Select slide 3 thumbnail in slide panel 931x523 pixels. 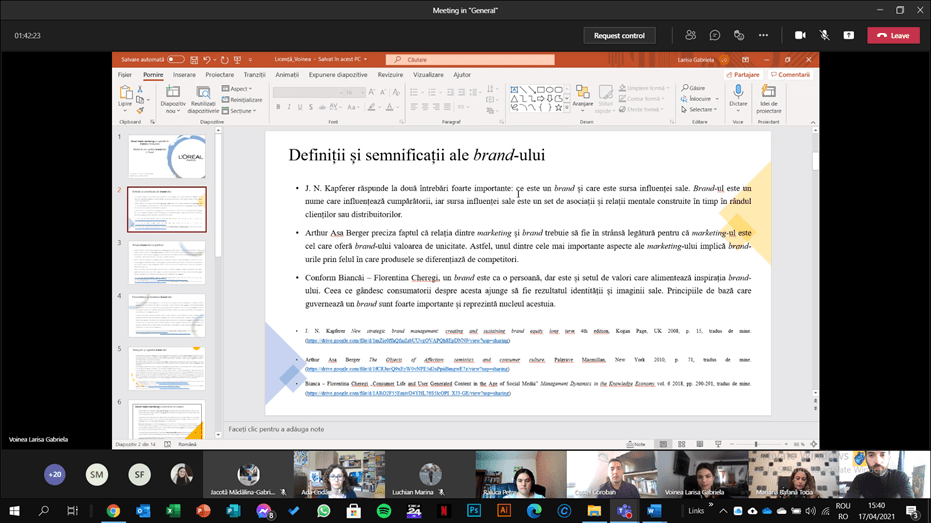tap(167, 261)
